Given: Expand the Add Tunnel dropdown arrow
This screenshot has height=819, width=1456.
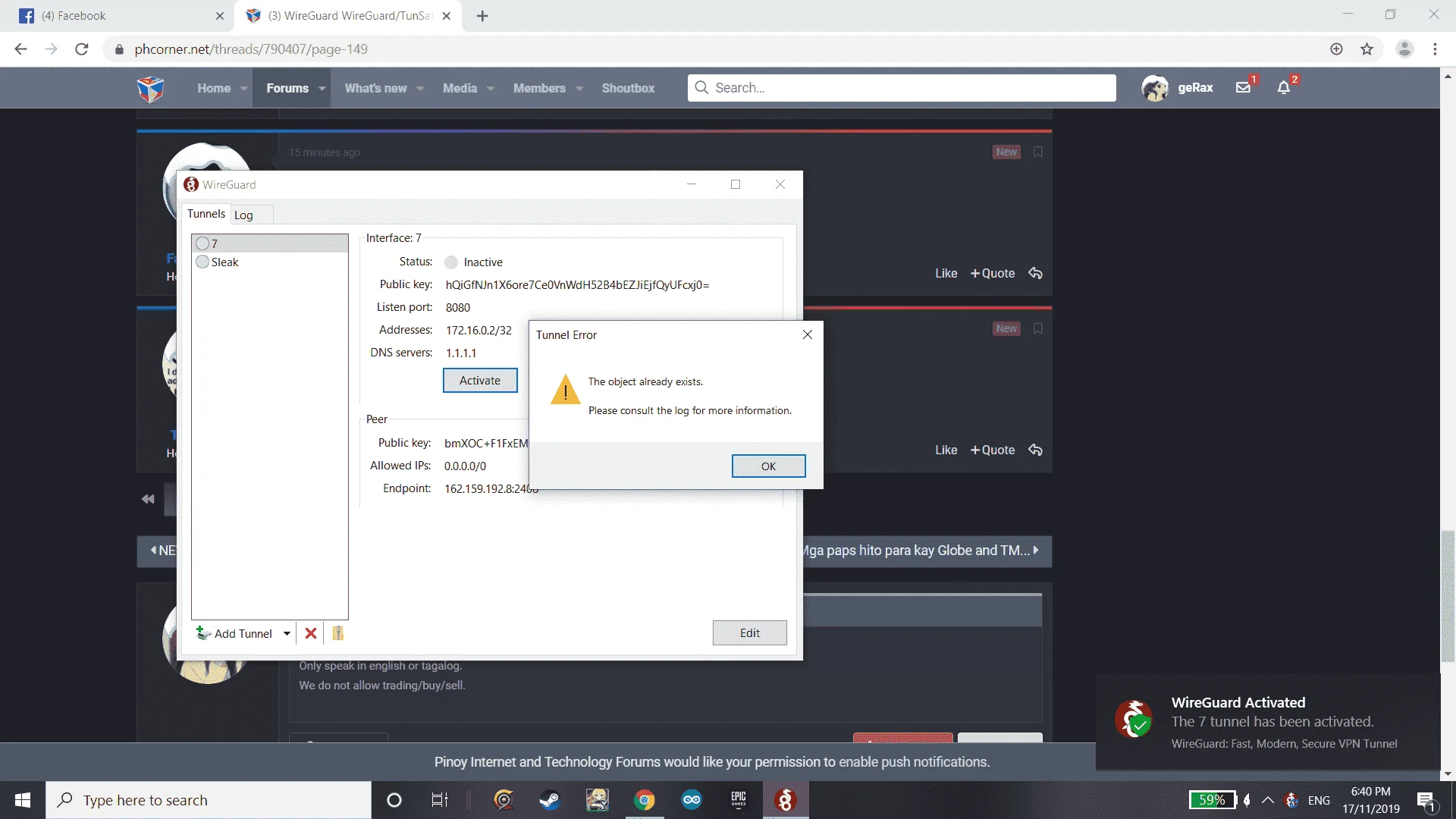Looking at the screenshot, I should pos(287,633).
